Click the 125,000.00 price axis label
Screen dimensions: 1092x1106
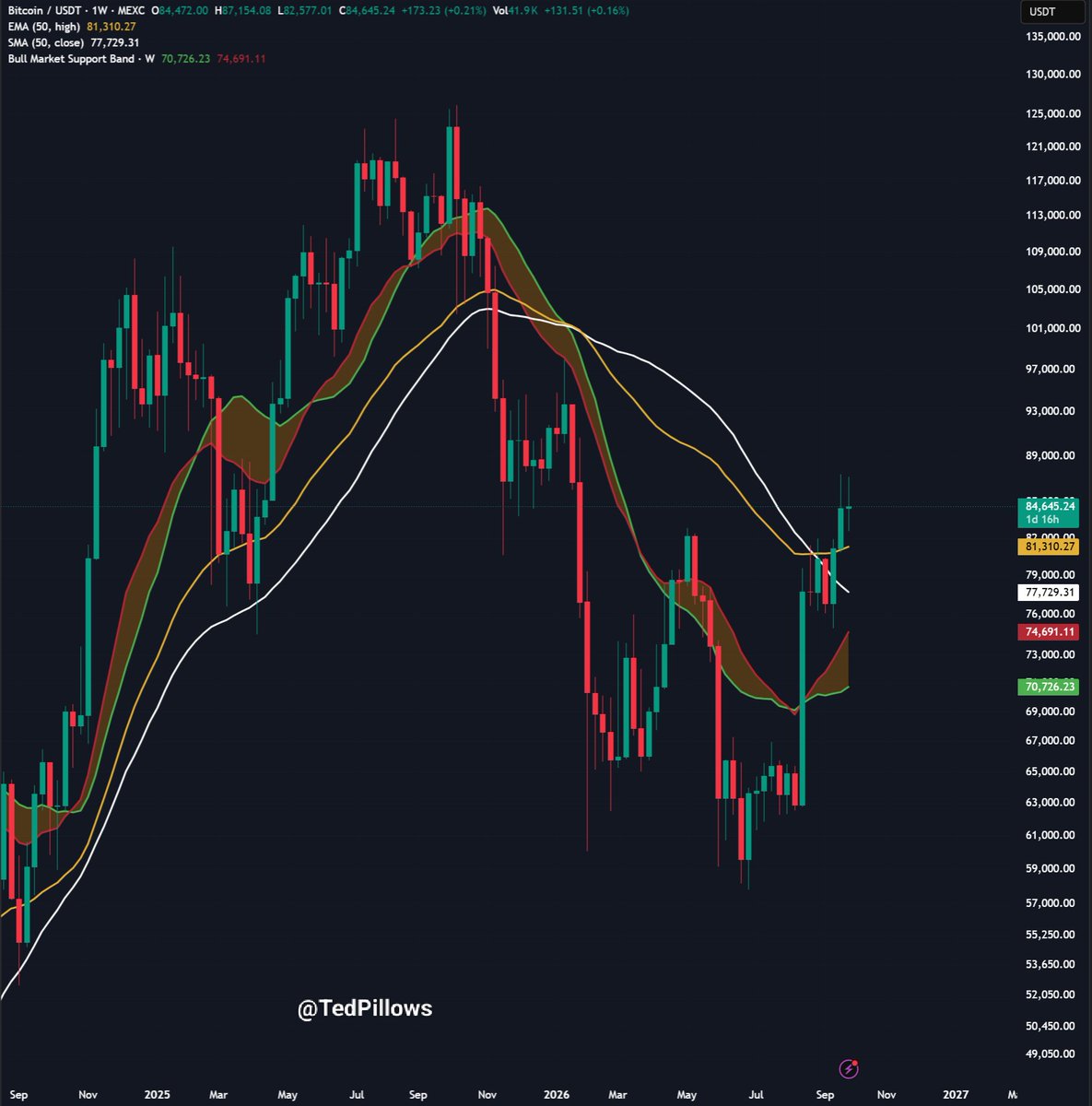click(x=1052, y=113)
